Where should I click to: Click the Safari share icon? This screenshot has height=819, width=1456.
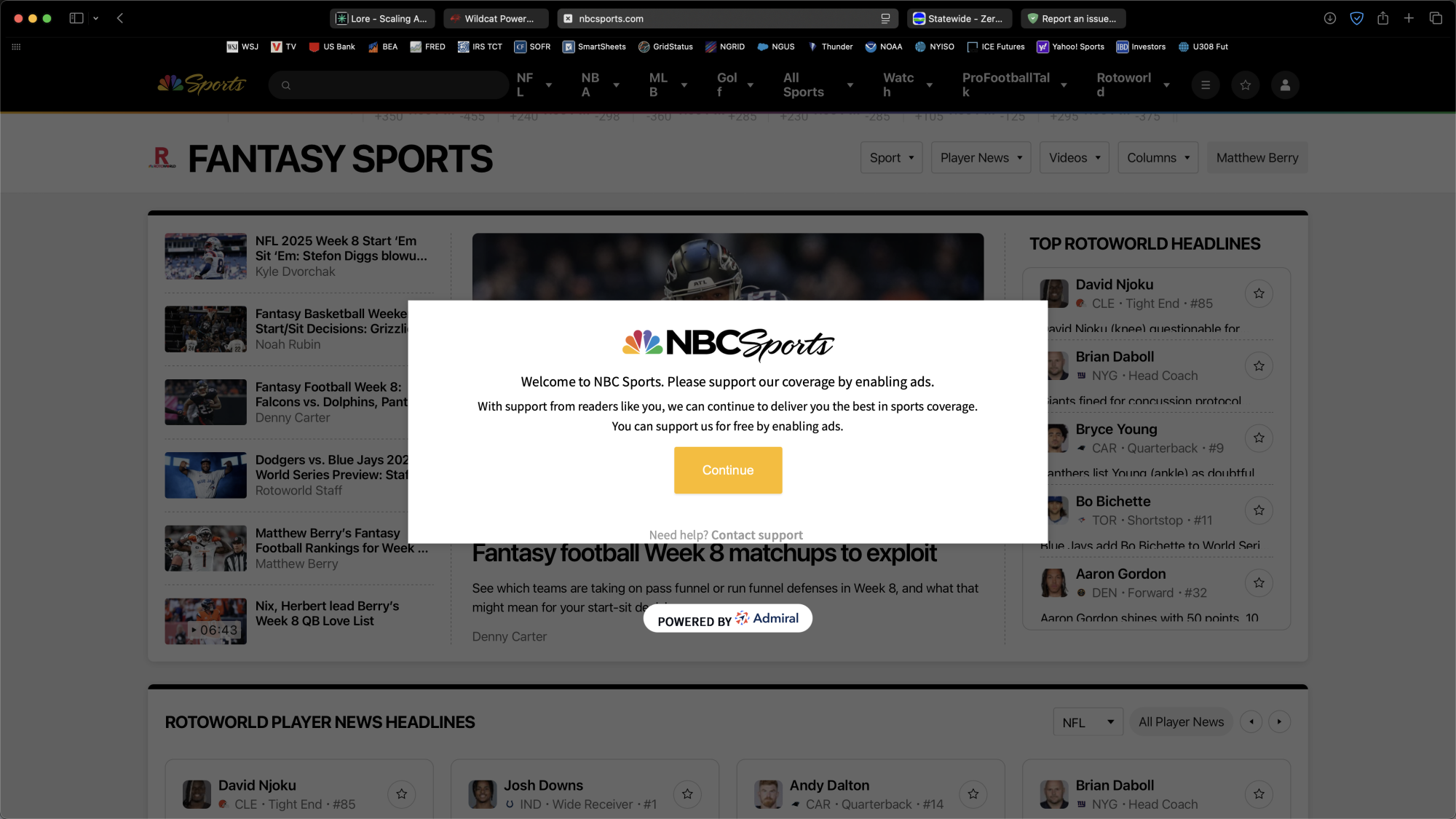click(1382, 18)
